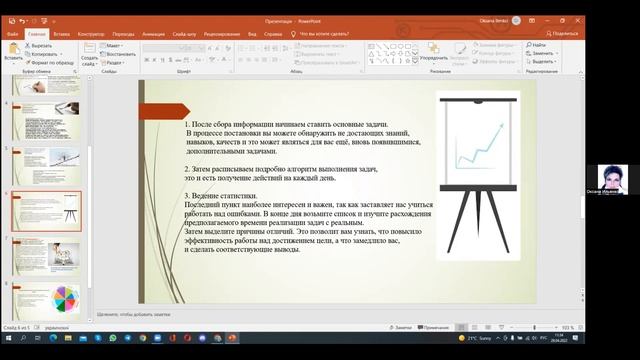Click Reset (Восстановить) slide button
This screenshot has width=640, height=360.
coord(118,54)
